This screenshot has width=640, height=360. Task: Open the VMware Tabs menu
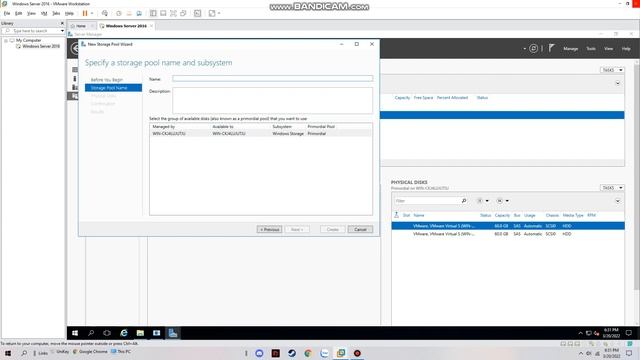pyautogui.click(x=56, y=13)
